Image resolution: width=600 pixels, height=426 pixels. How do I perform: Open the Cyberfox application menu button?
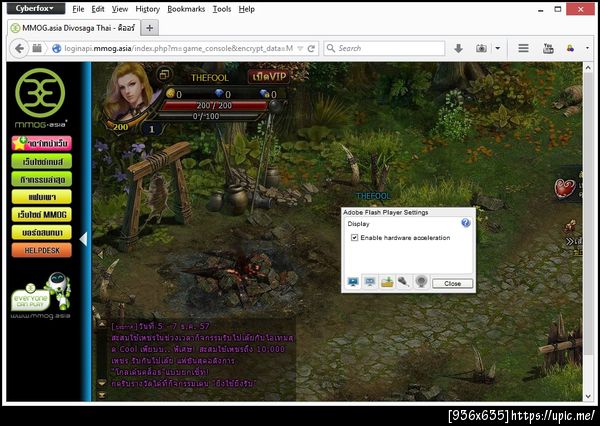[36, 8]
